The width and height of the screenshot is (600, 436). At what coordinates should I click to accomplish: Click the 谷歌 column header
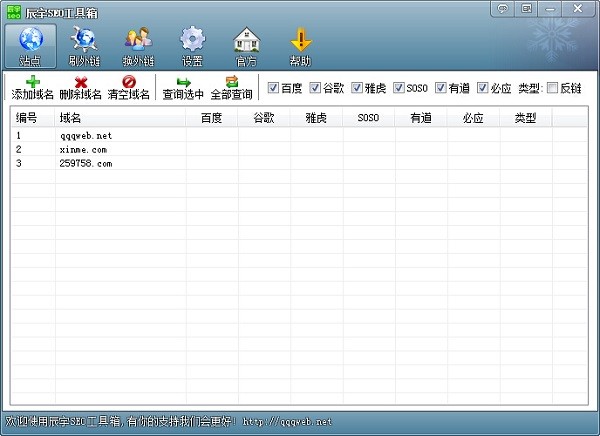point(264,118)
